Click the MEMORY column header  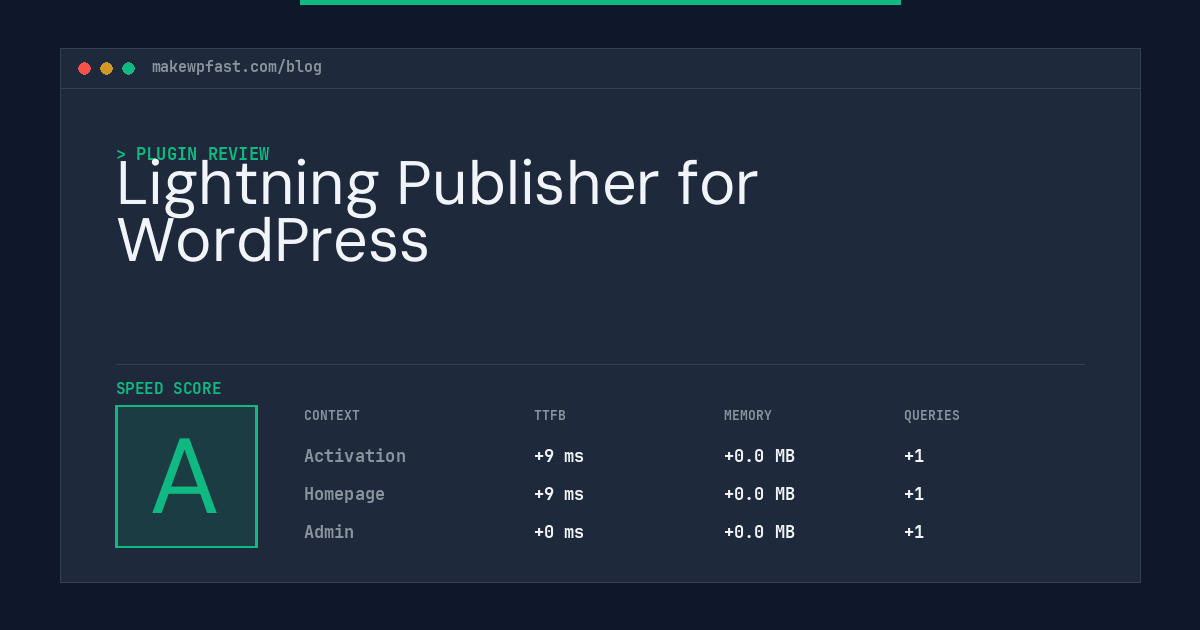click(748, 416)
